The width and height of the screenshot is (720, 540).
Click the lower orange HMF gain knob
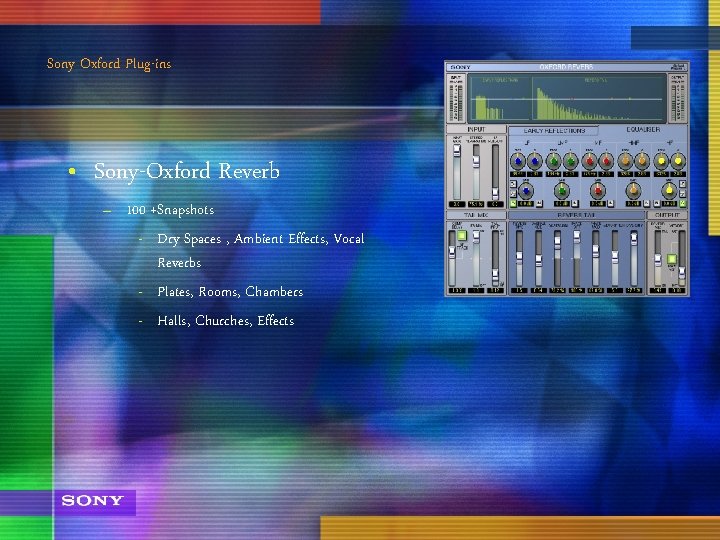[633, 191]
